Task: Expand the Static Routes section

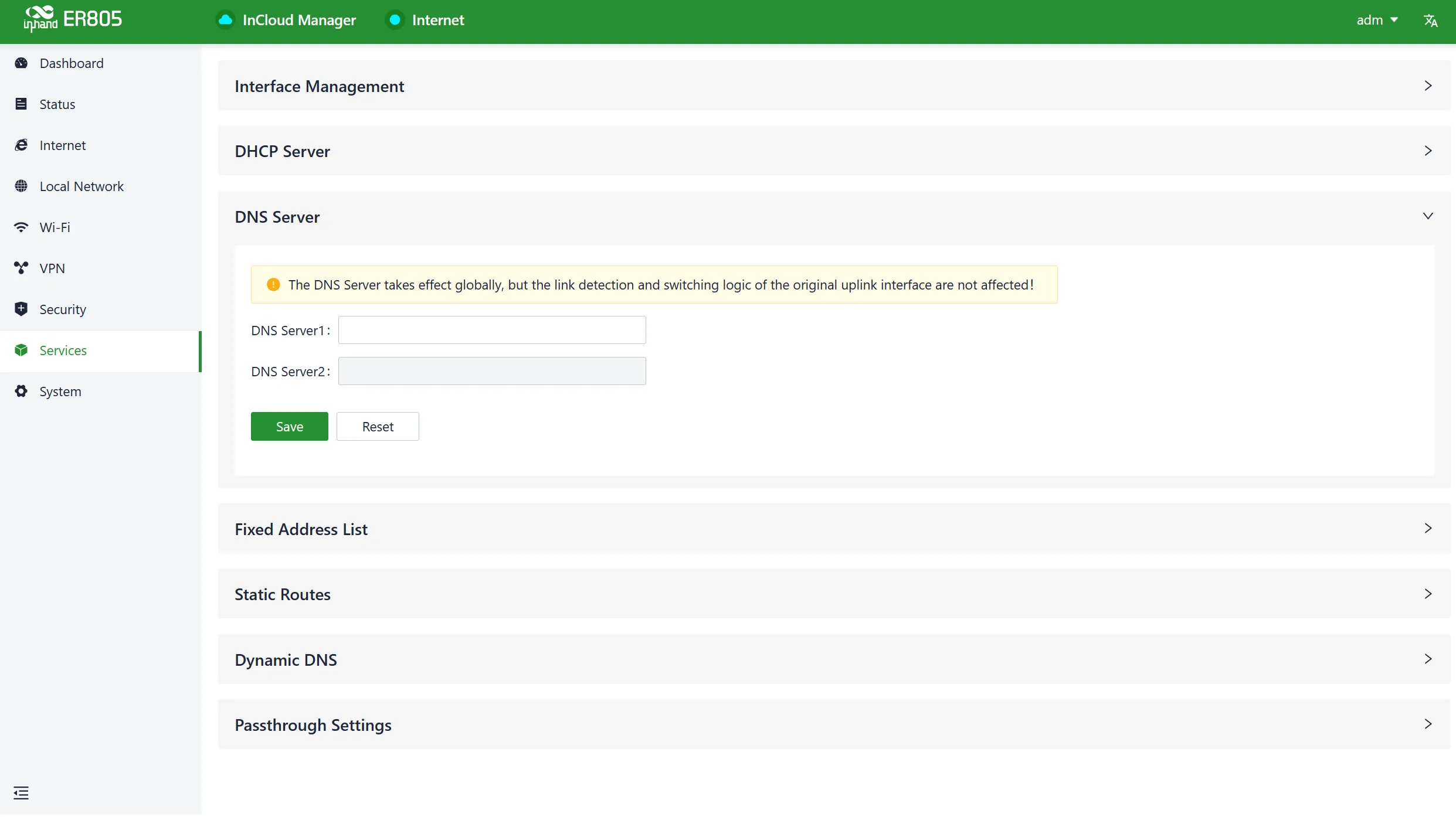Action: (x=834, y=594)
